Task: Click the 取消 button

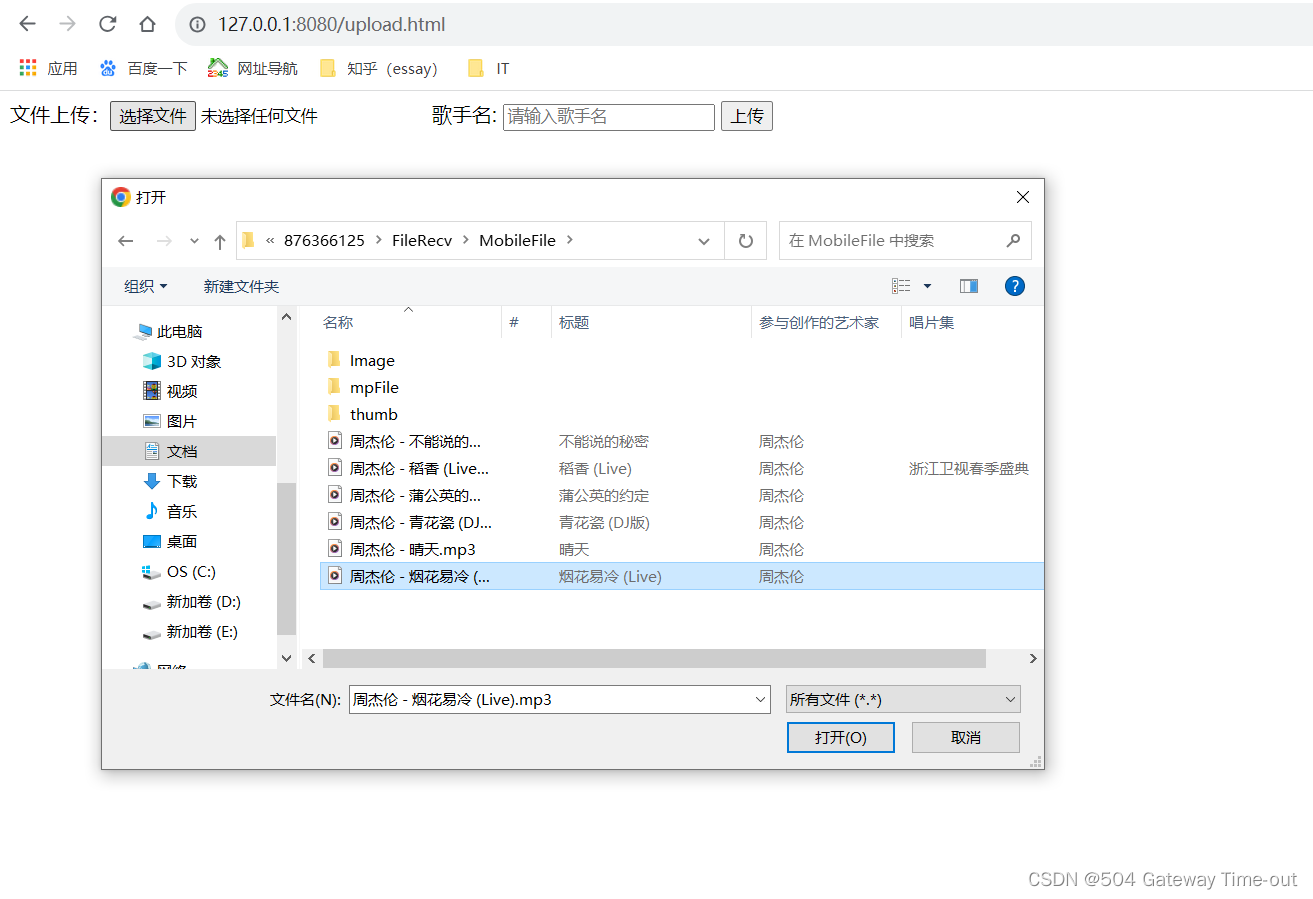Action: click(x=966, y=737)
